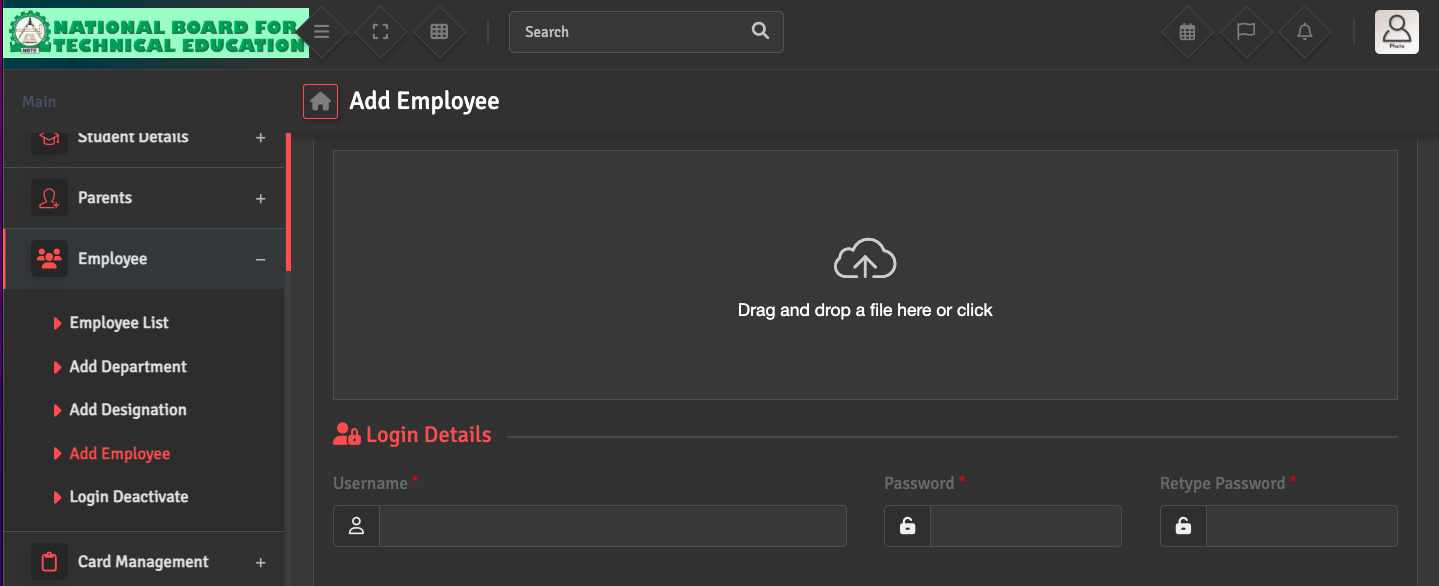The width and height of the screenshot is (1439, 586).
Task: Expand the Card Management section
Action: (145, 562)
